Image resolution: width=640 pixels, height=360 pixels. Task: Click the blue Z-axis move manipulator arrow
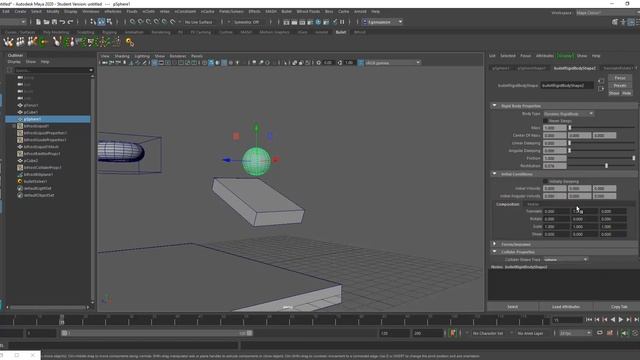227,160
